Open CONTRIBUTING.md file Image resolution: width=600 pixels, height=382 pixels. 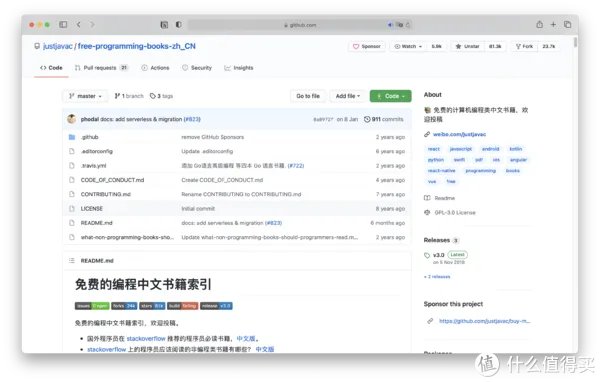[x=106, y=194]
